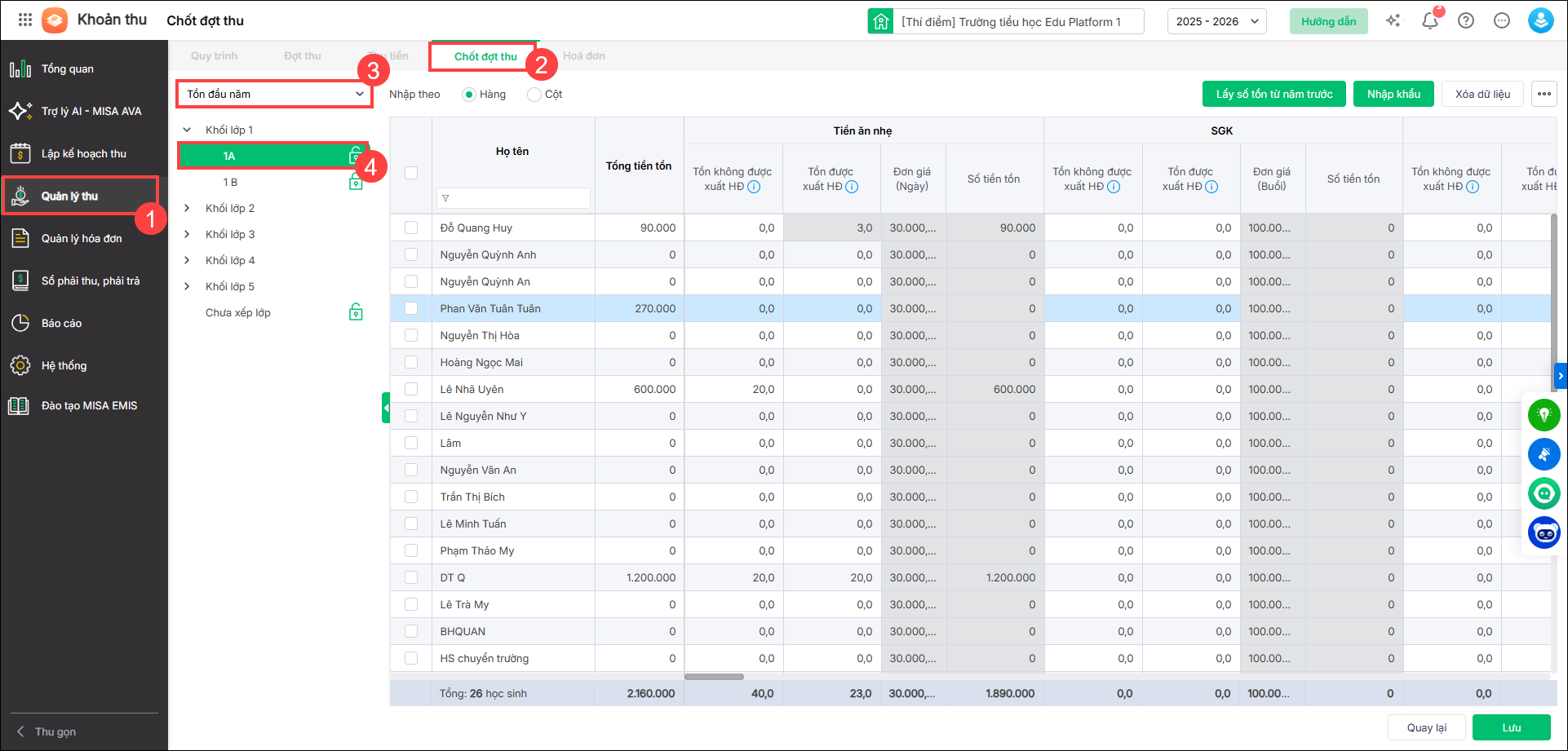Click the help question mark icon
Image resolution: width=1568 pixels, height=751 pixels.
(1466, 21)
